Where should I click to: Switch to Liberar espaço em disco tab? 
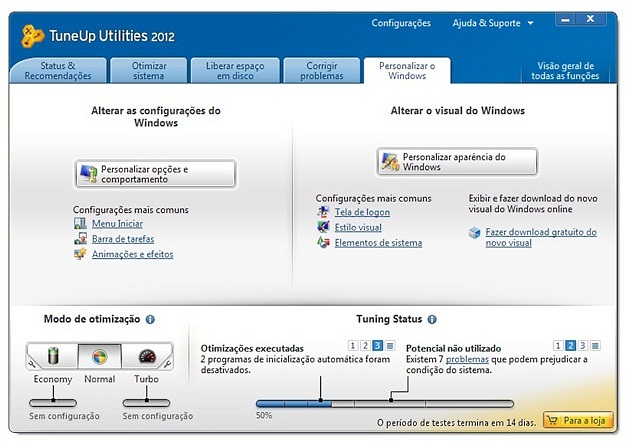(x=235, y=71)
